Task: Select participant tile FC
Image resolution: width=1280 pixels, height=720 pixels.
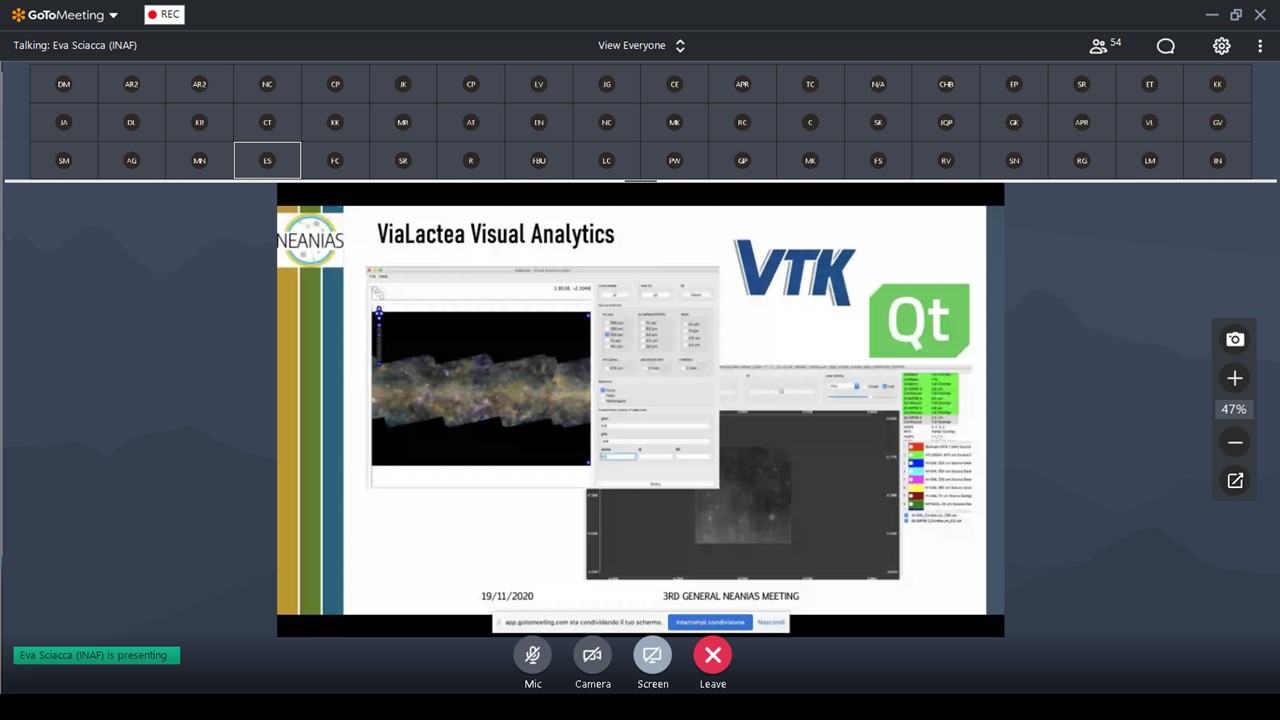Action: coord(335,161)
